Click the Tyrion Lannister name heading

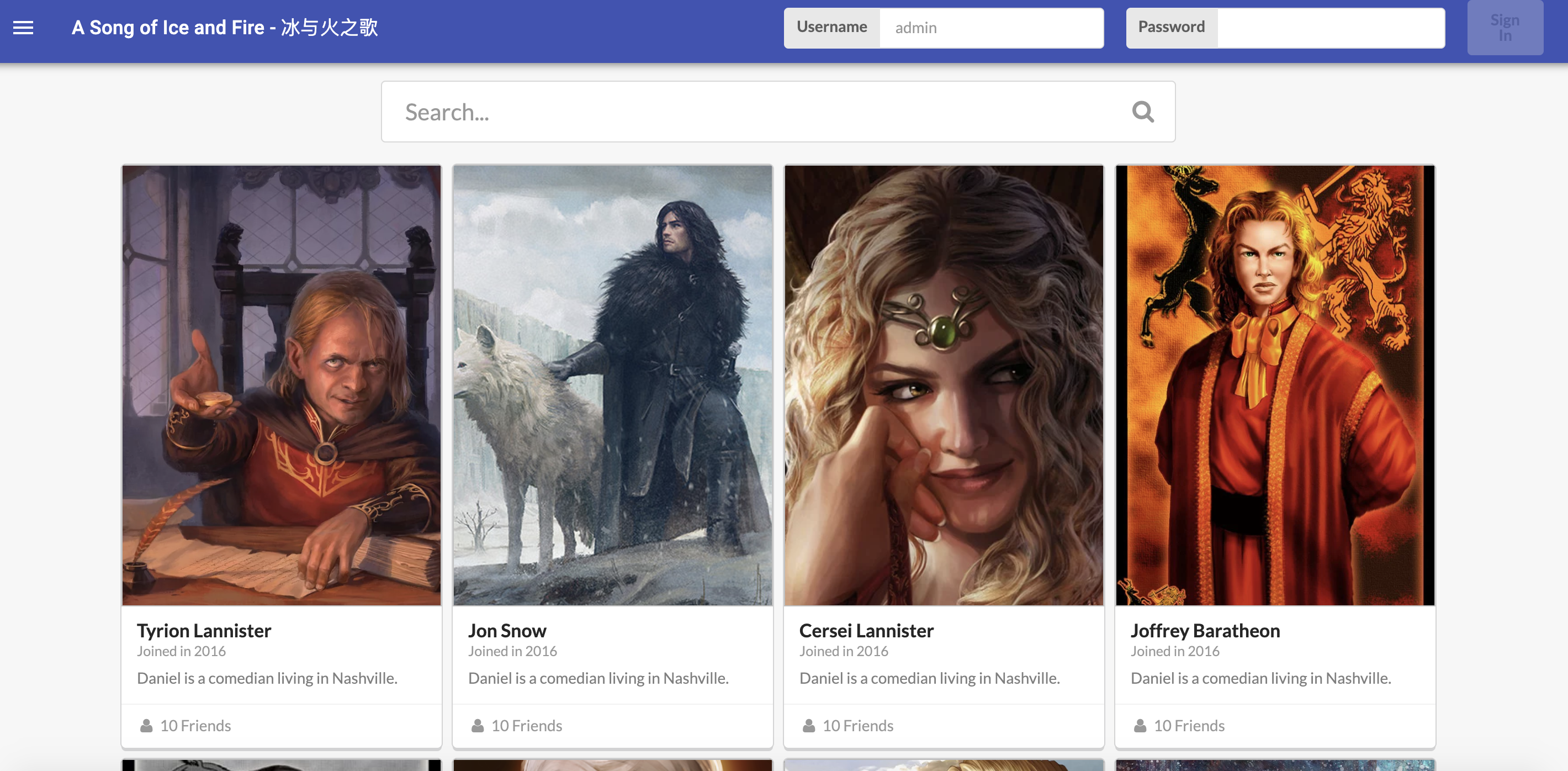click(x=204, y=630)
